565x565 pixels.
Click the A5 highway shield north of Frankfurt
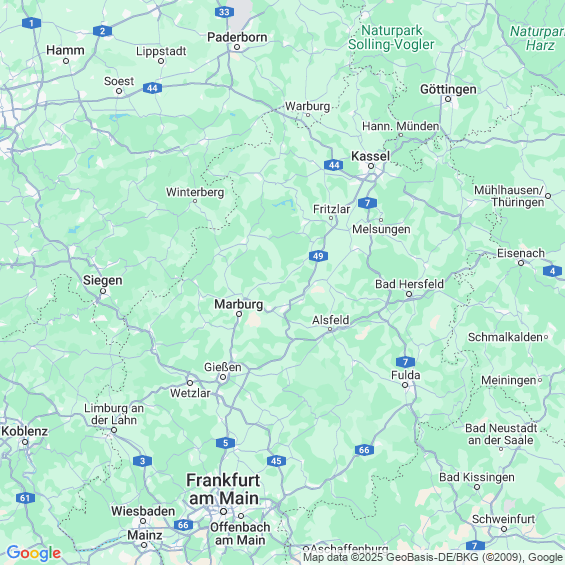[x=226, y=443]
